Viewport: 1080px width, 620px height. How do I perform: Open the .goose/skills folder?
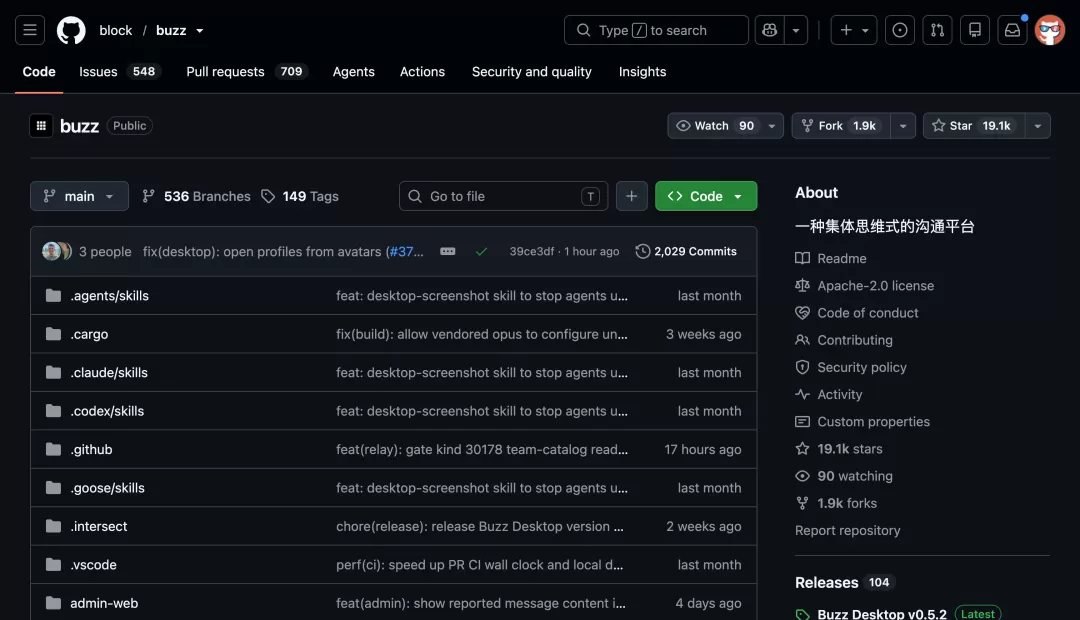[x=107, y=488]
